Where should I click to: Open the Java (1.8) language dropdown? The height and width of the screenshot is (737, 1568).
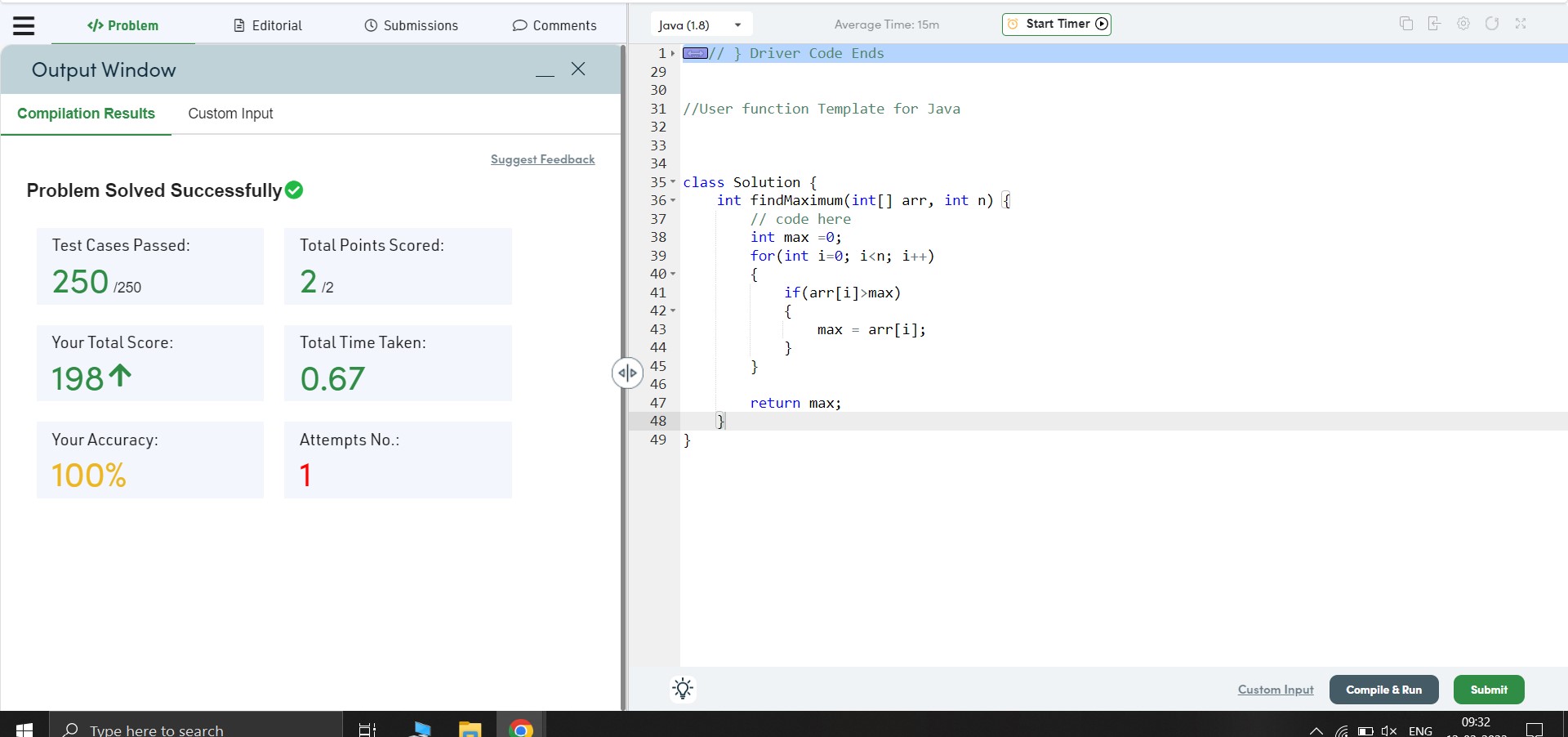coord(701,25)
